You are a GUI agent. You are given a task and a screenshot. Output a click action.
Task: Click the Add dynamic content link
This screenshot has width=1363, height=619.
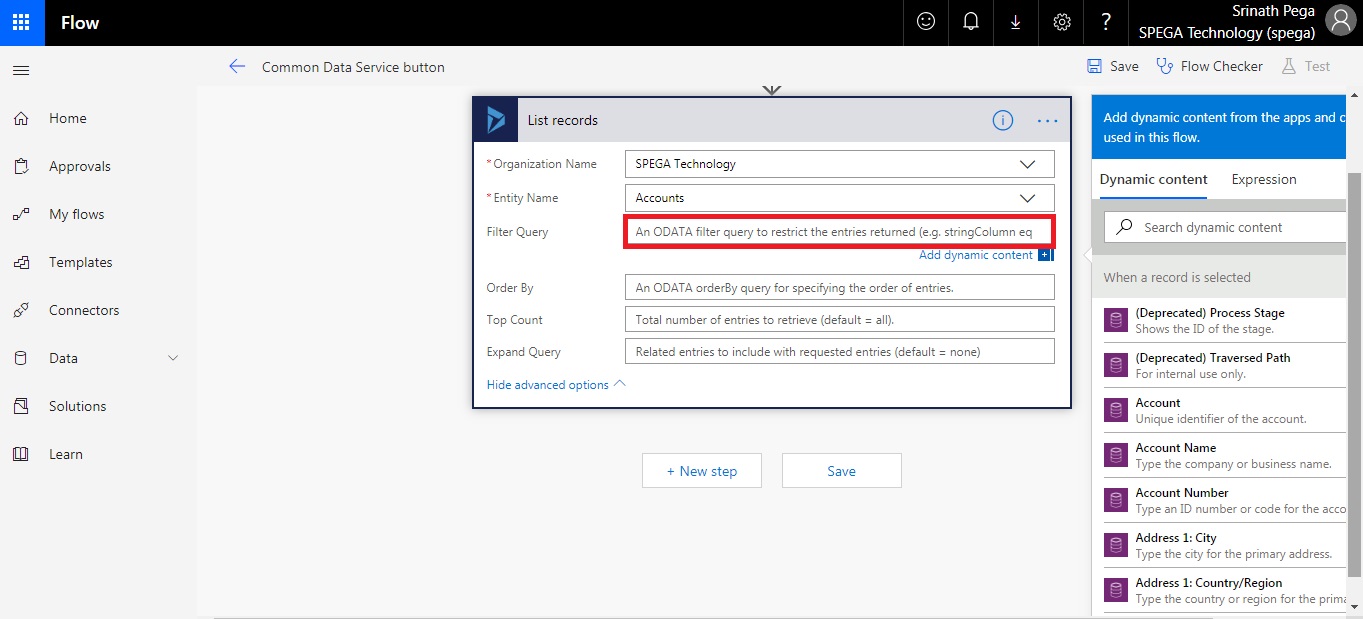976,255
